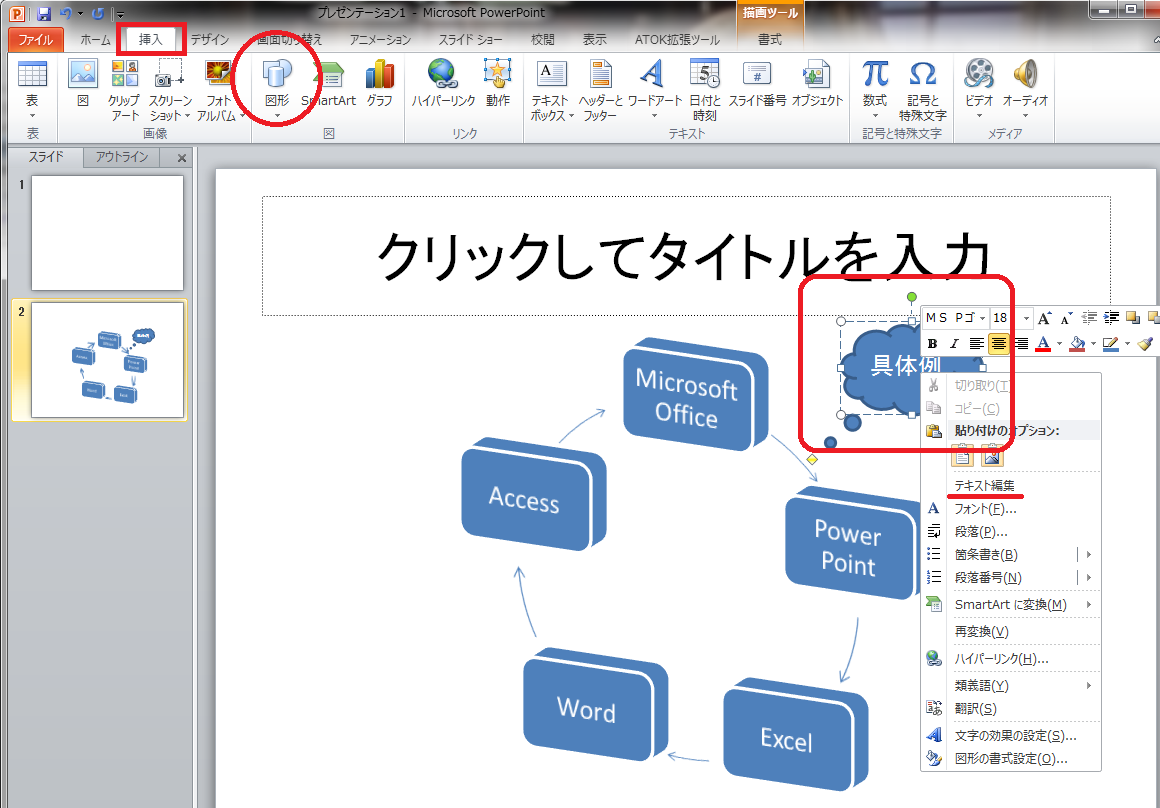
Task: Open the font color dropdown arrow
Action: [1059, 343]
